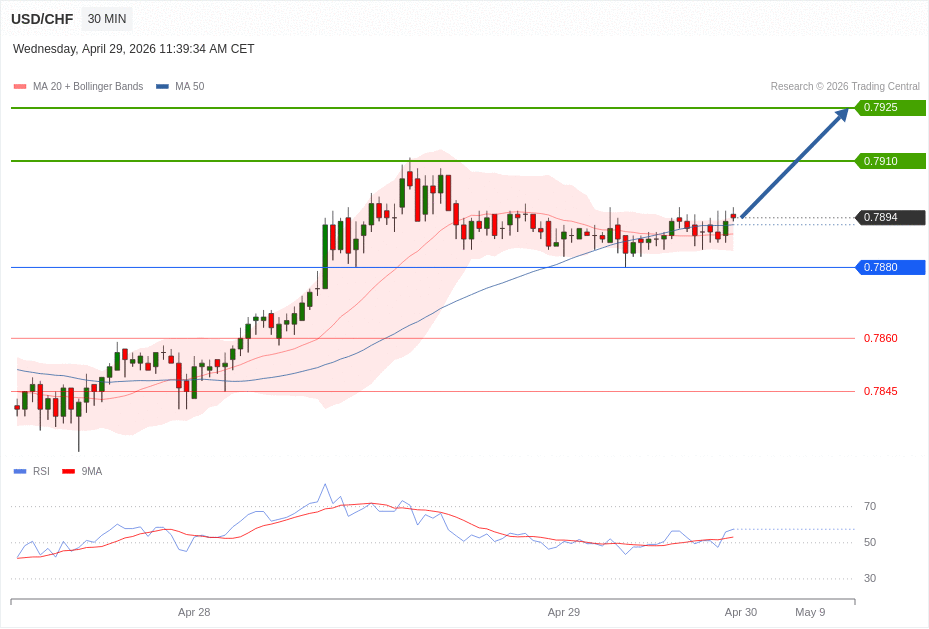Click the 0.7860 red support label
This screenshot has height=629, width=929.
coord(880,338)
